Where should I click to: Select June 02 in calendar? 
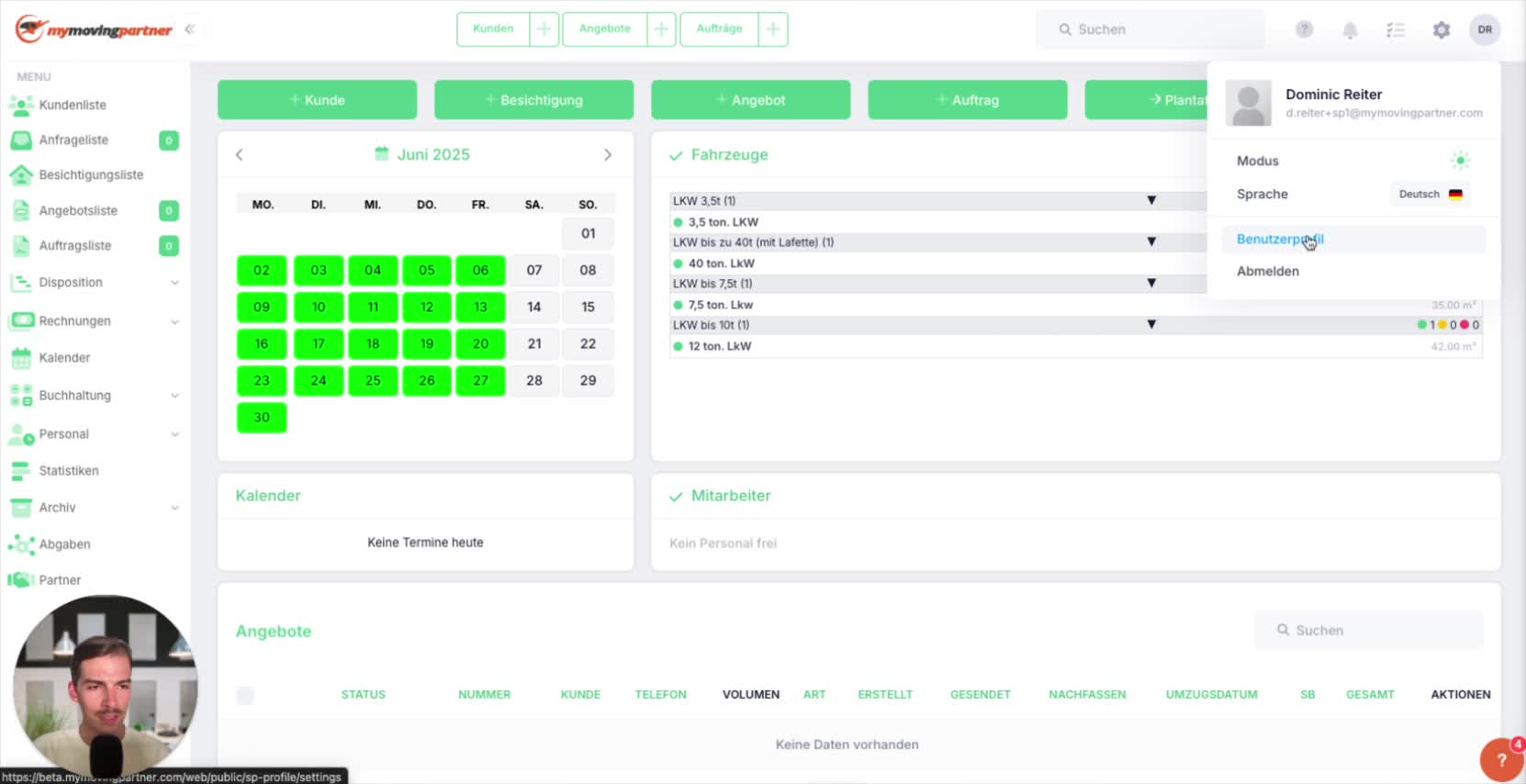[262, 271]
